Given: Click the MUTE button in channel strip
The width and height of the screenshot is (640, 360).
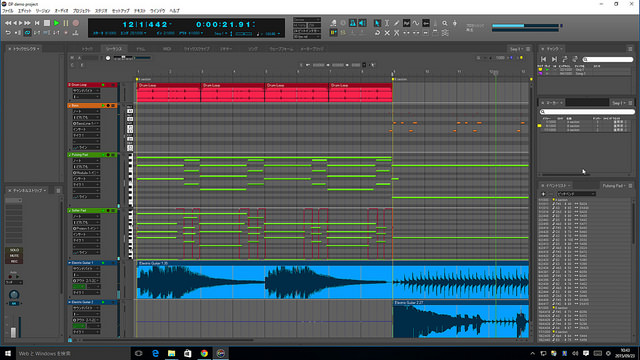Looking at the screenshot, I should [x=14, y=256].
